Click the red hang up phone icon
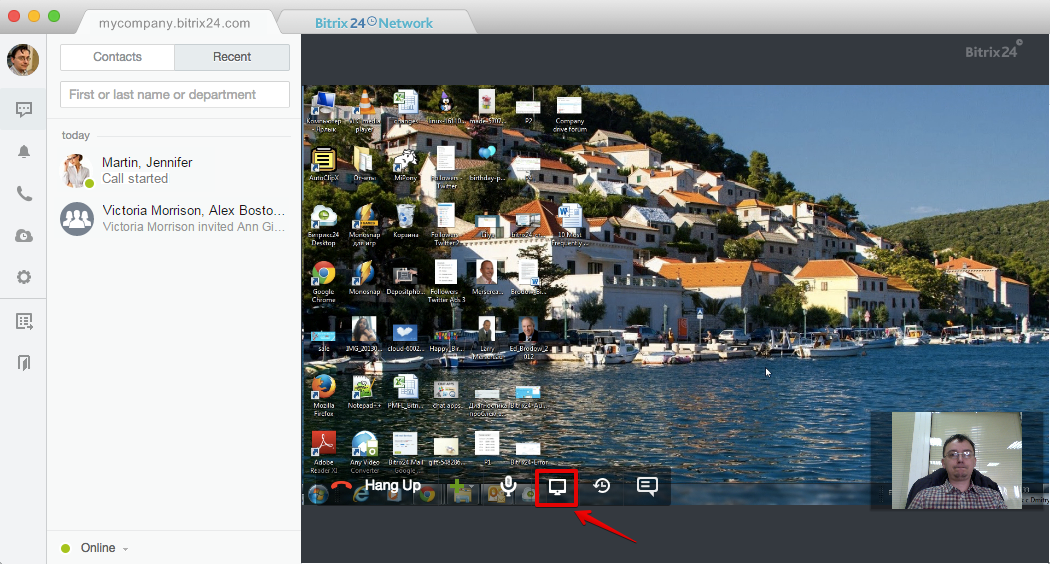 coord(342,488)
